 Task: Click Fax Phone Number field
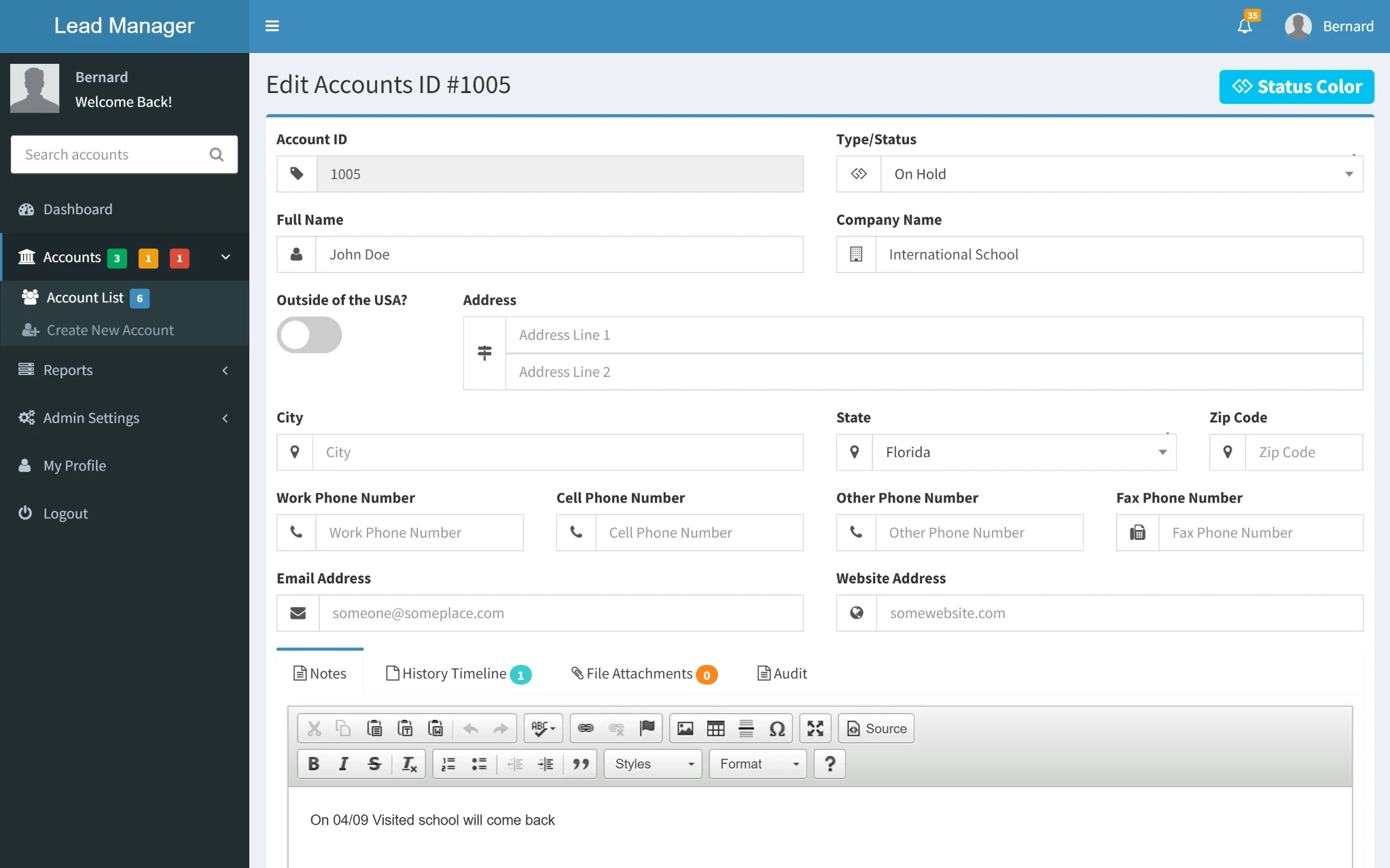(1261, 532)
